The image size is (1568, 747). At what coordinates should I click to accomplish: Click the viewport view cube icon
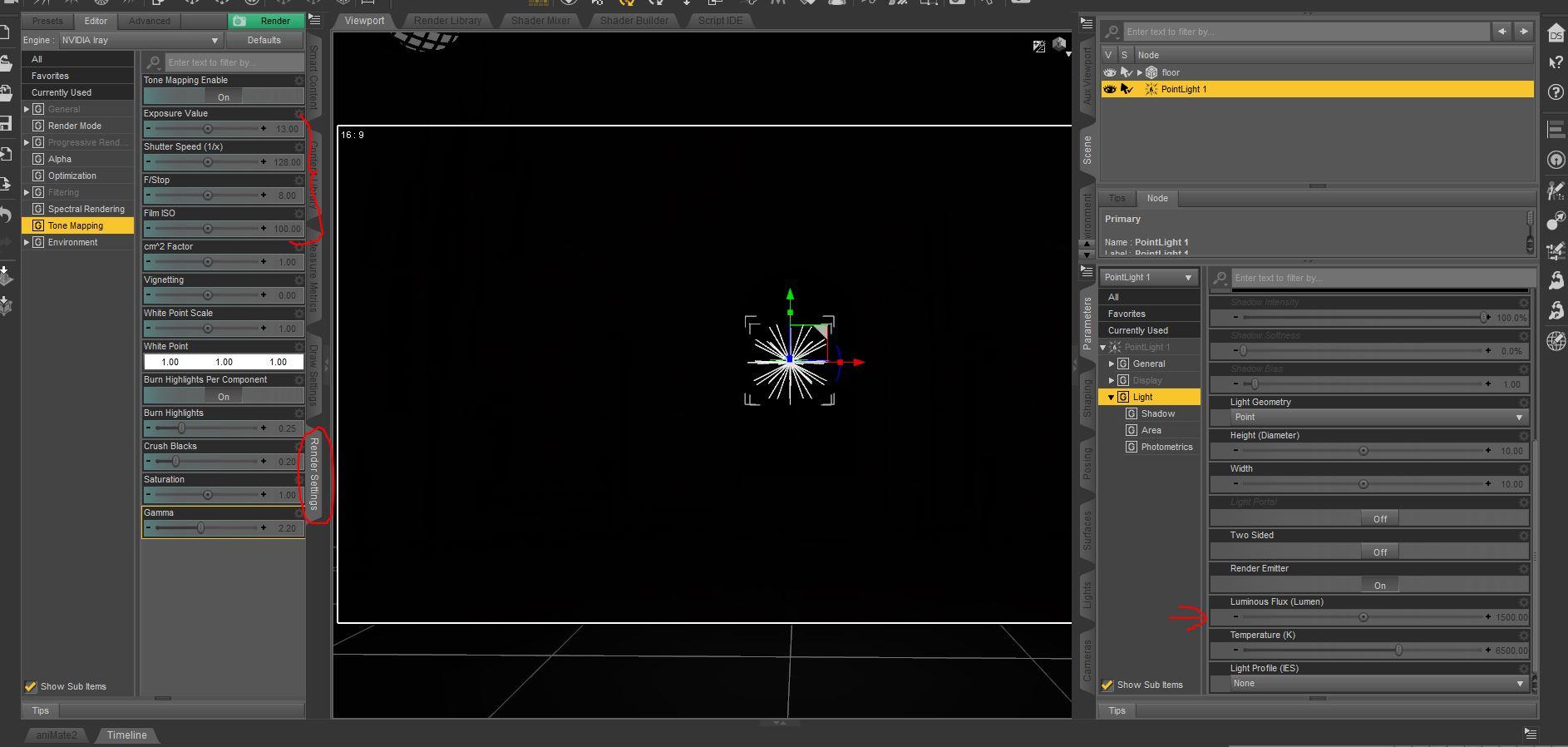[1059, 44]
